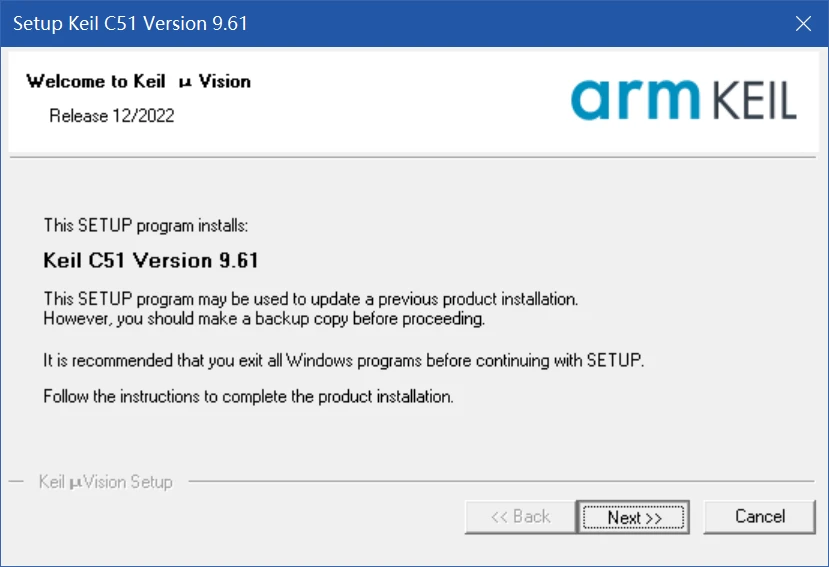Viewport: 829px width, 567px height.
Task: Close the Setup Keil C51 window
Action: (x=802, y=23)
